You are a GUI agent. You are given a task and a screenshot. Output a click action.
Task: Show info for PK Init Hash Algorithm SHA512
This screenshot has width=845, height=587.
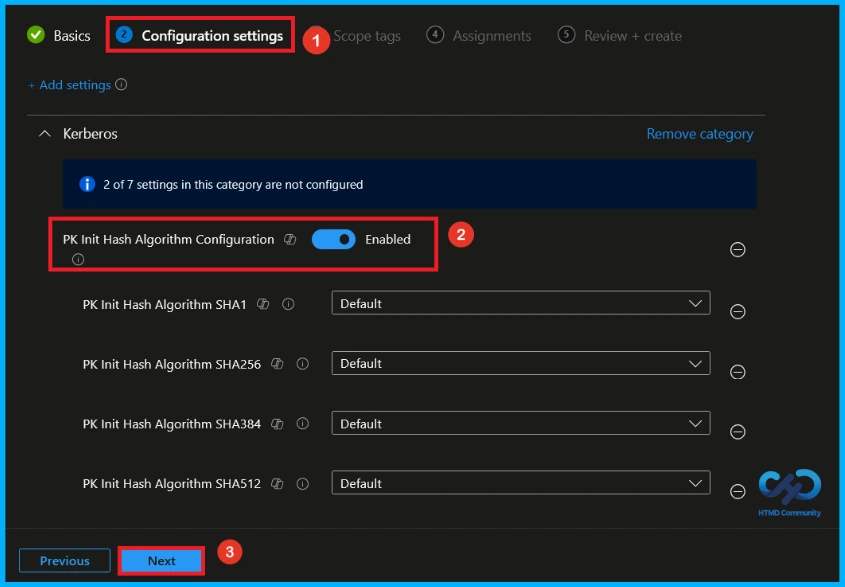click(x=303, y=484)
